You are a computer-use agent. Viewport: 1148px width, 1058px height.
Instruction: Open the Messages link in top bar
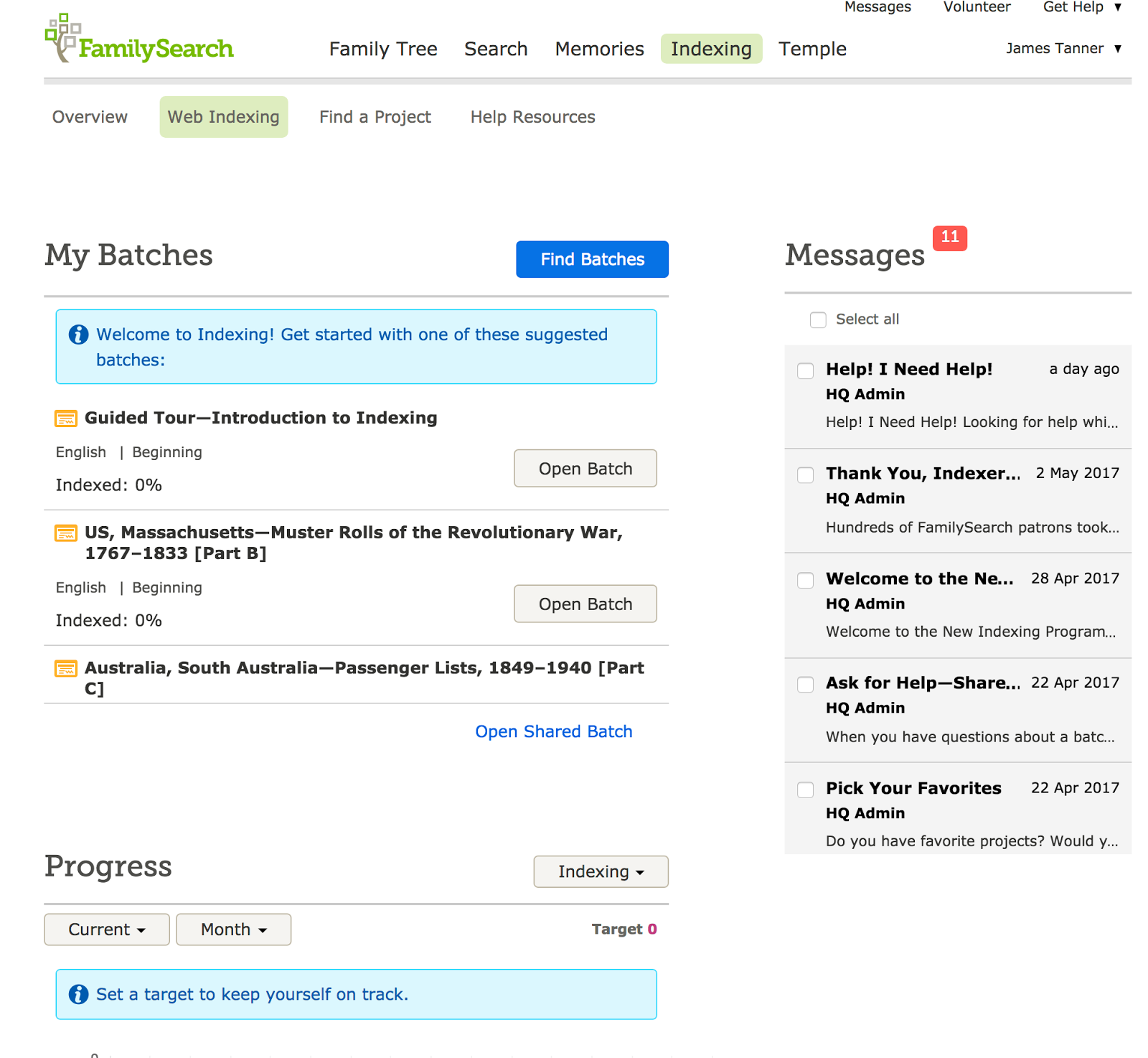[878, 7]
